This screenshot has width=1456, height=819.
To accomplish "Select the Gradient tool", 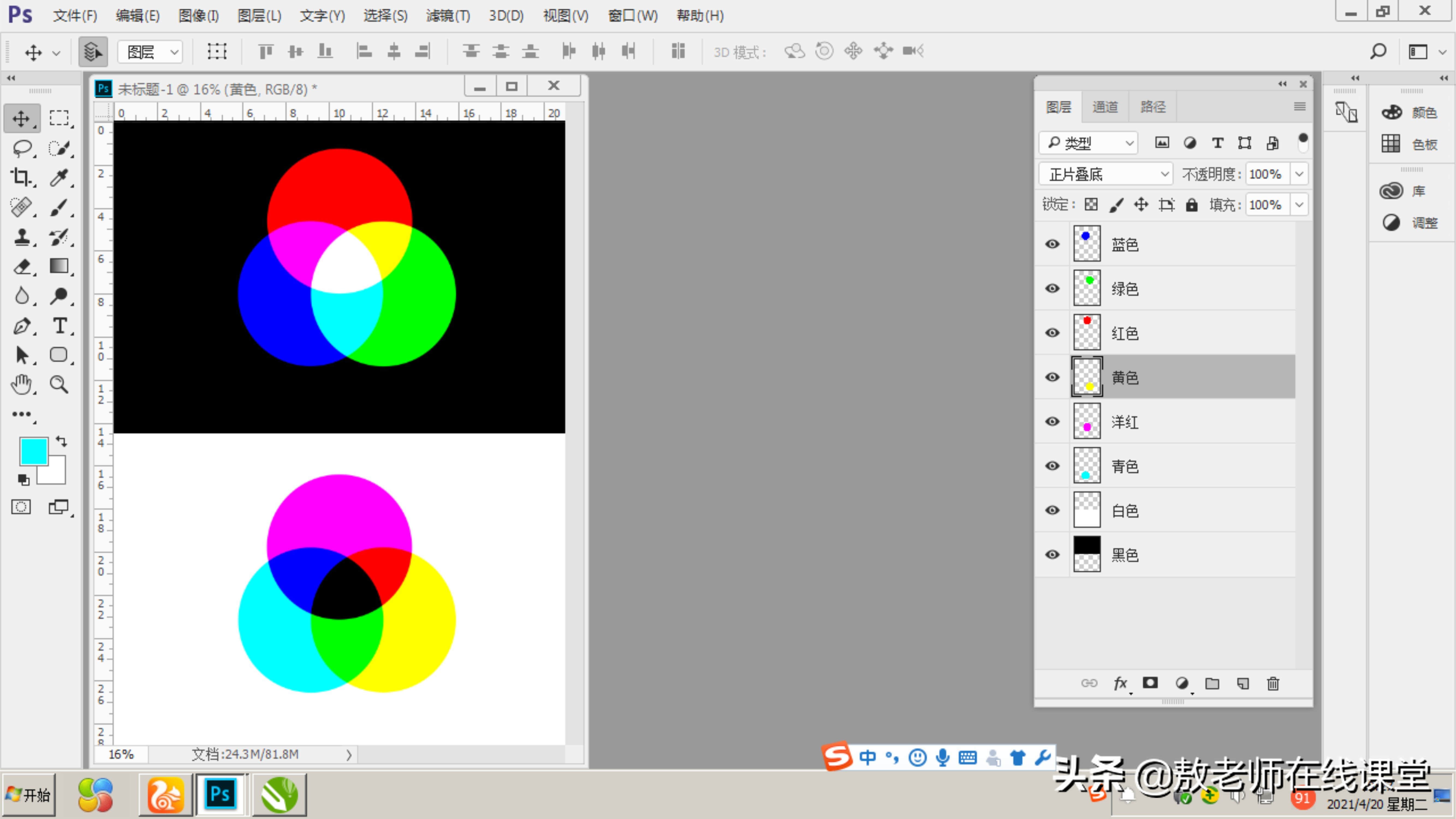I will click(59, 266).
